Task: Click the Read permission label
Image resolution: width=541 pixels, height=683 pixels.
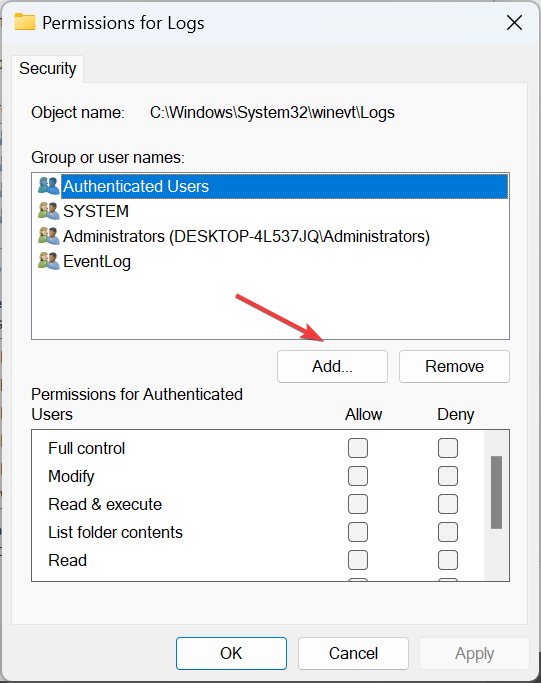Action: (x=68, y=560)
